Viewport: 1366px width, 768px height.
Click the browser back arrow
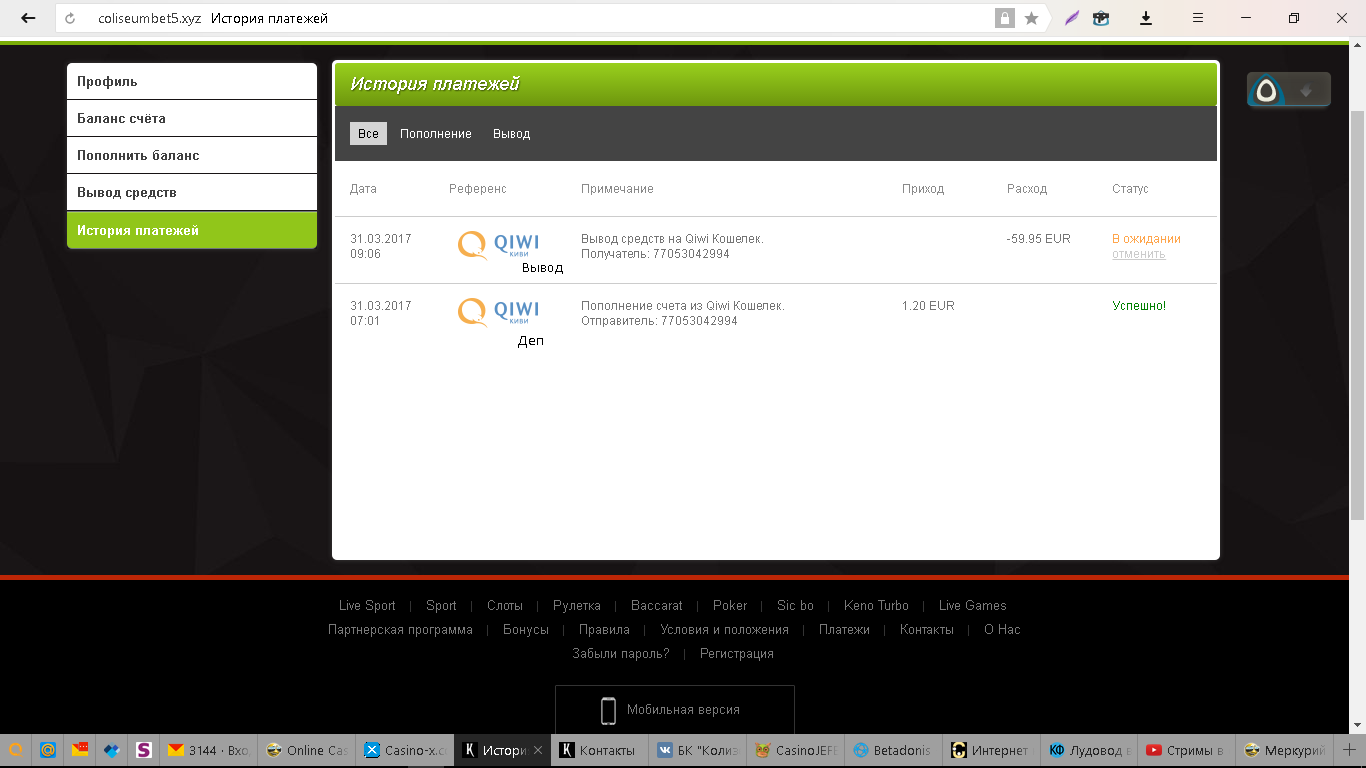28,18
